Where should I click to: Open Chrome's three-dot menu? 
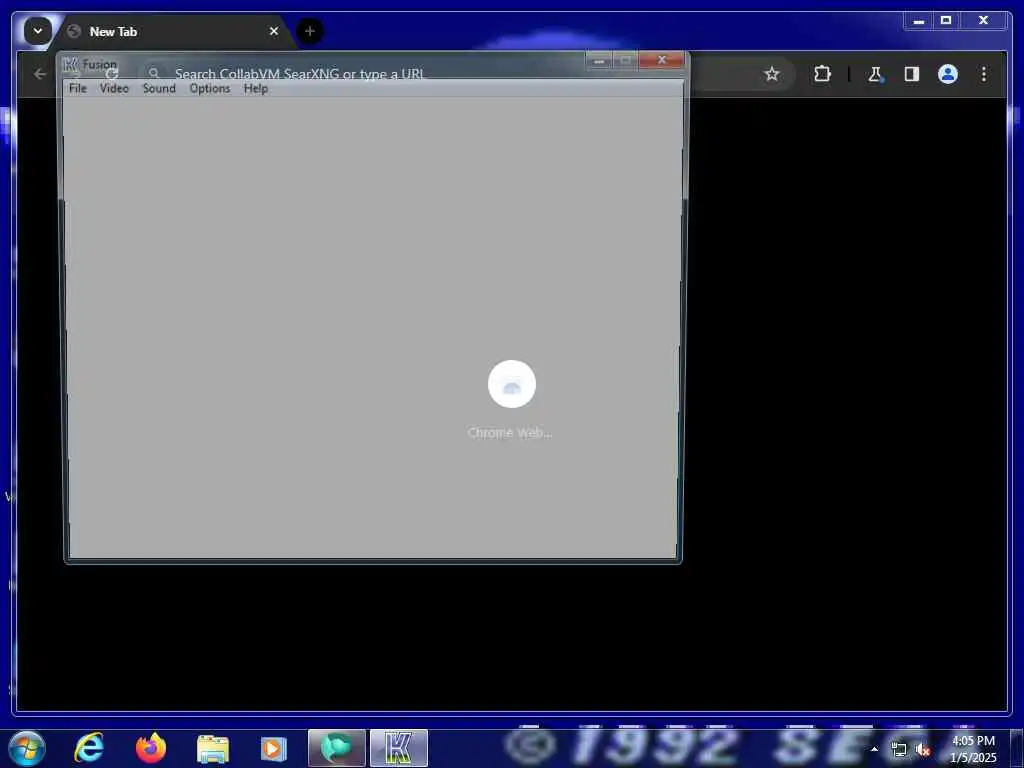pos(984,74)
